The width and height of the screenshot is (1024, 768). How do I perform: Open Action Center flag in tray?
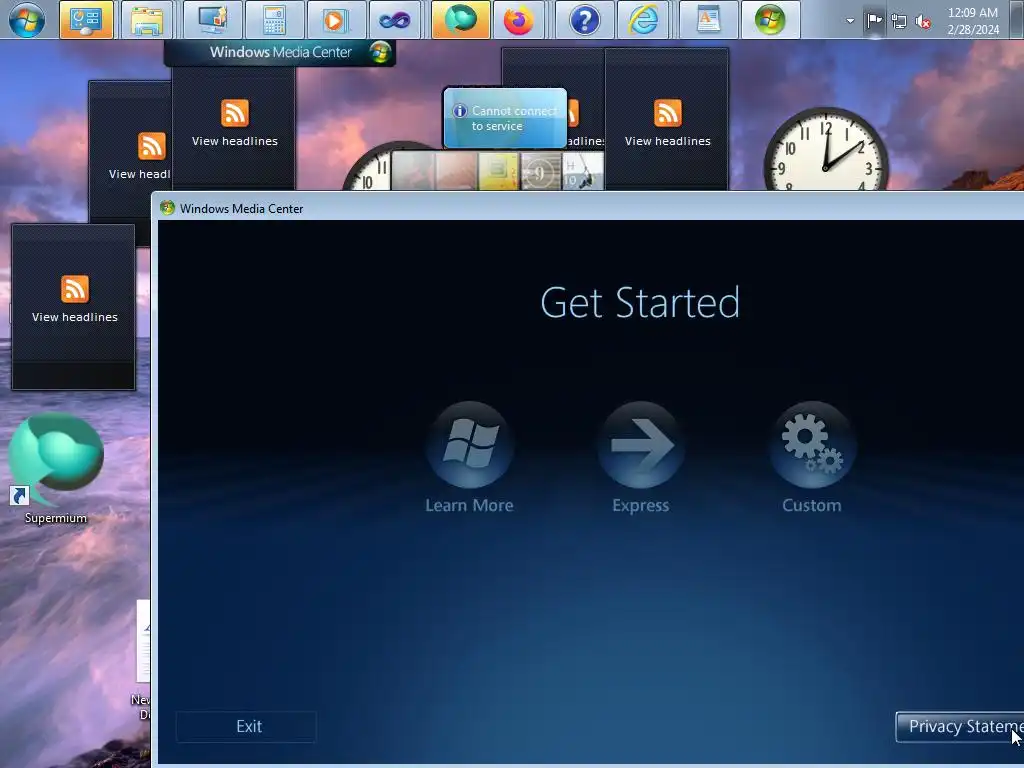874,20
